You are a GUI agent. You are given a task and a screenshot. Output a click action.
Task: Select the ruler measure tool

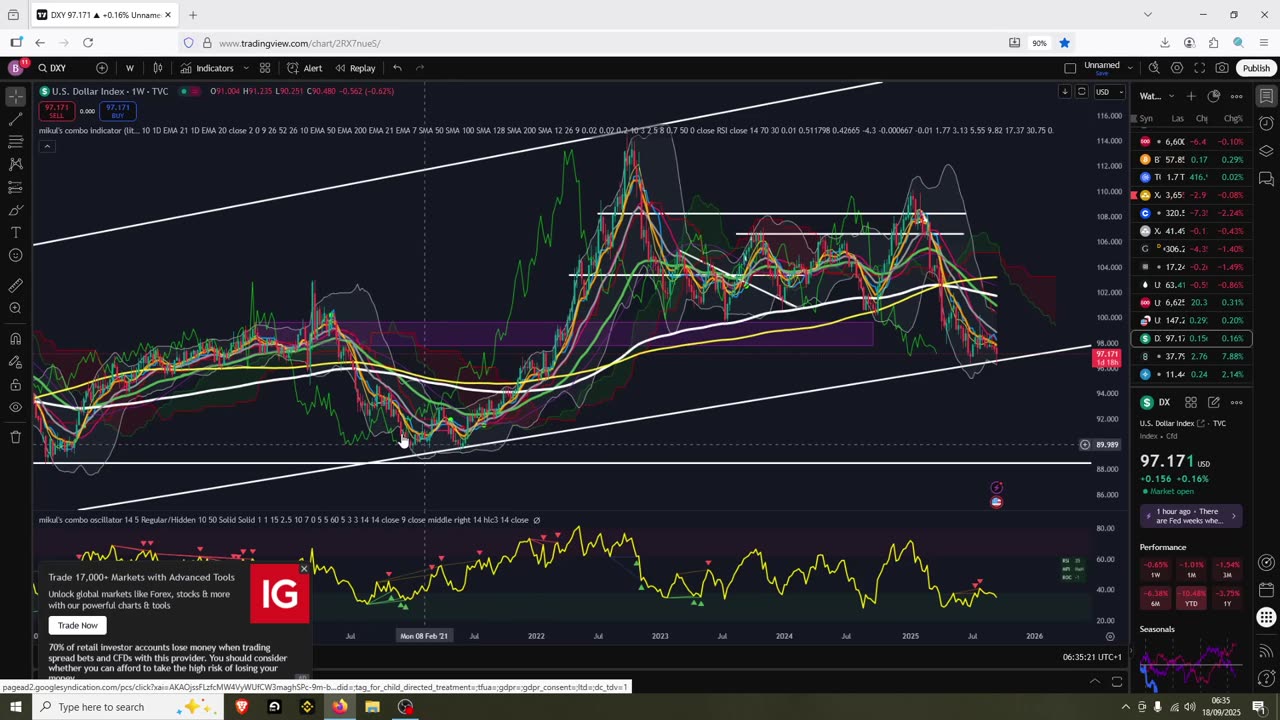tap(15, 285)
